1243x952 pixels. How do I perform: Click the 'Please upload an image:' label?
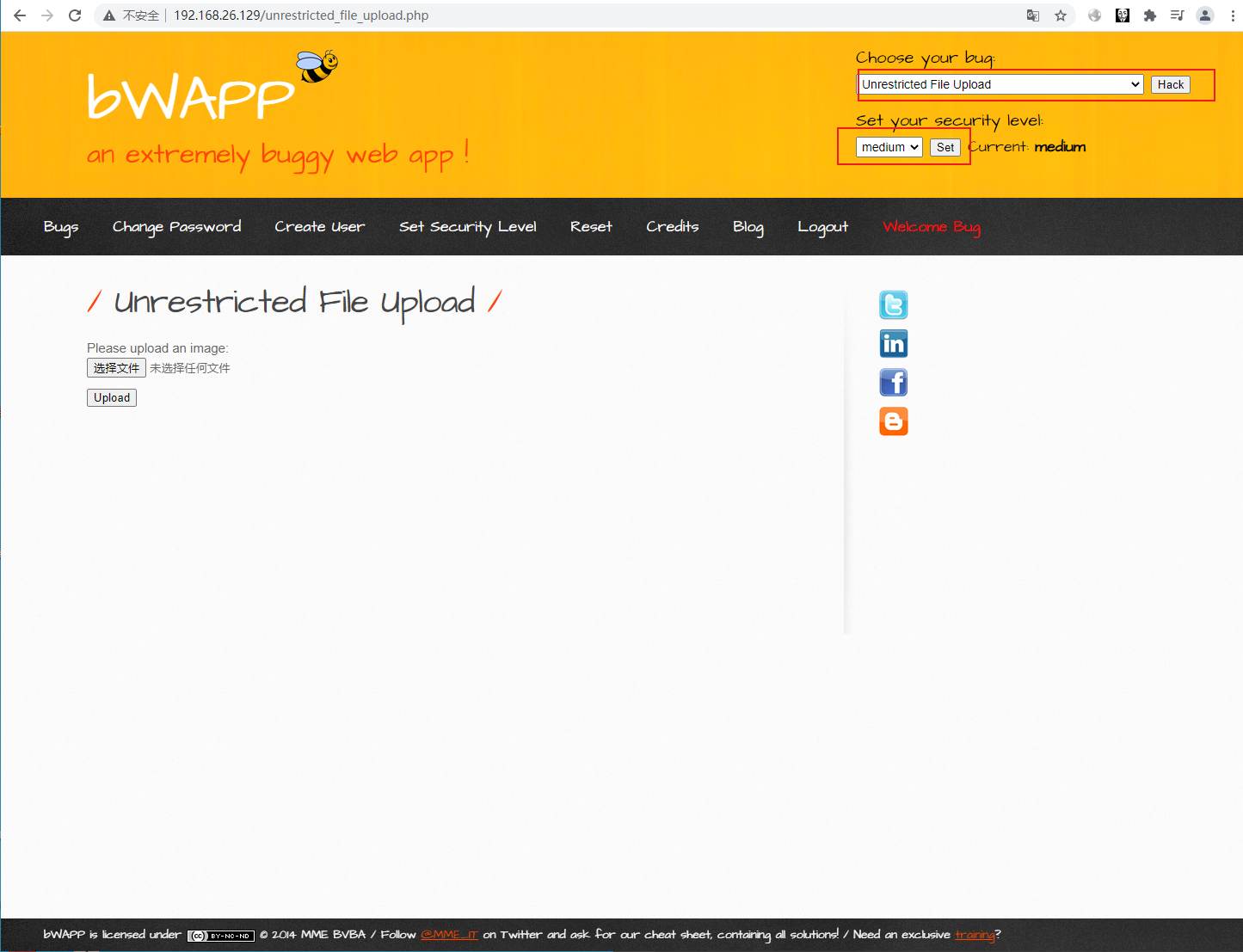click(157, 348)
